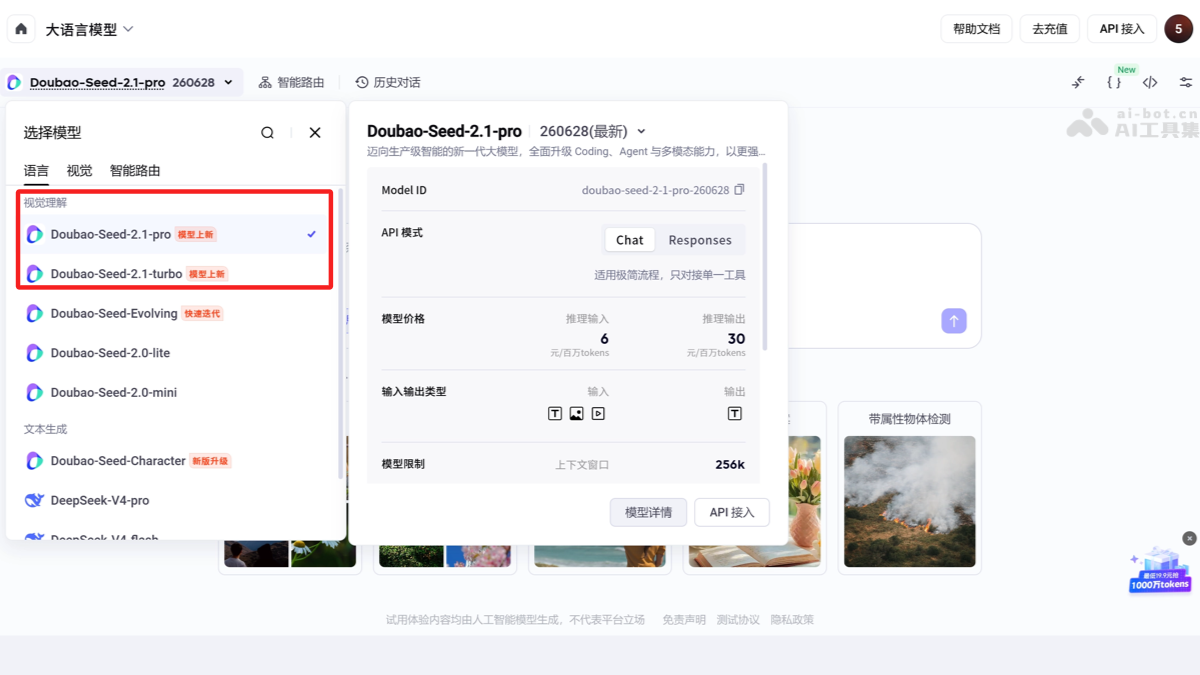Dismiss the tokens promo badge
The width and height of the screenshot is (1200, 675).
1189,538
